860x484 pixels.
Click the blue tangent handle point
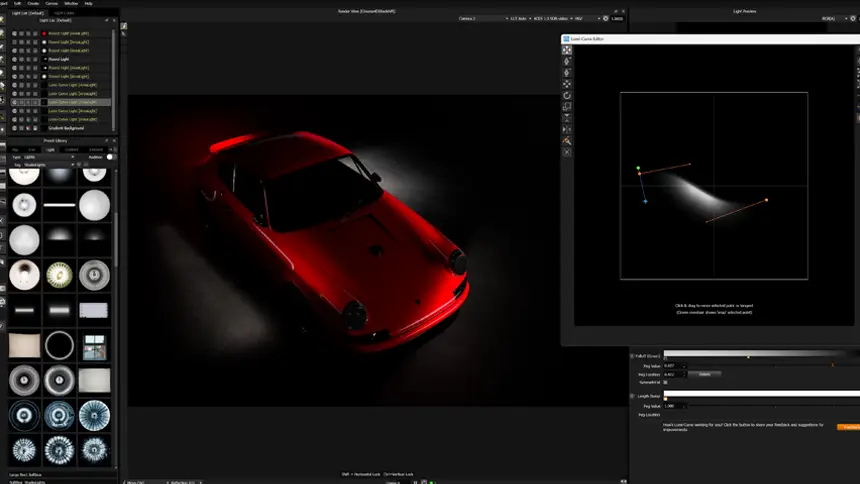pos(645,201)
